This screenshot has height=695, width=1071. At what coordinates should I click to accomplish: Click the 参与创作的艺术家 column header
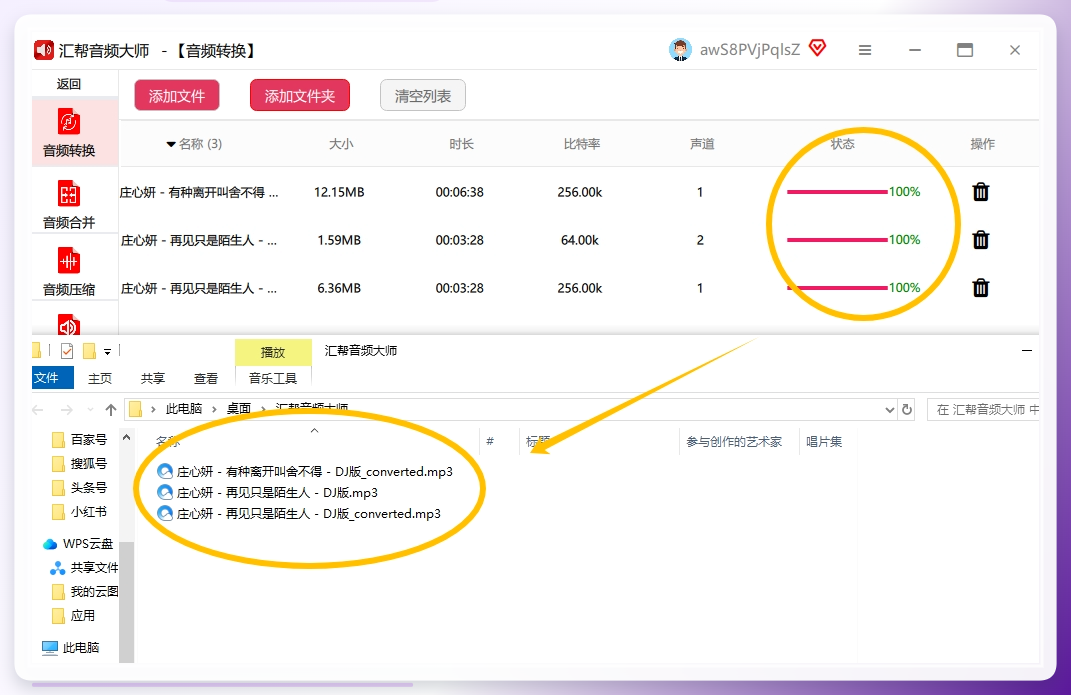tap(734, 442)
